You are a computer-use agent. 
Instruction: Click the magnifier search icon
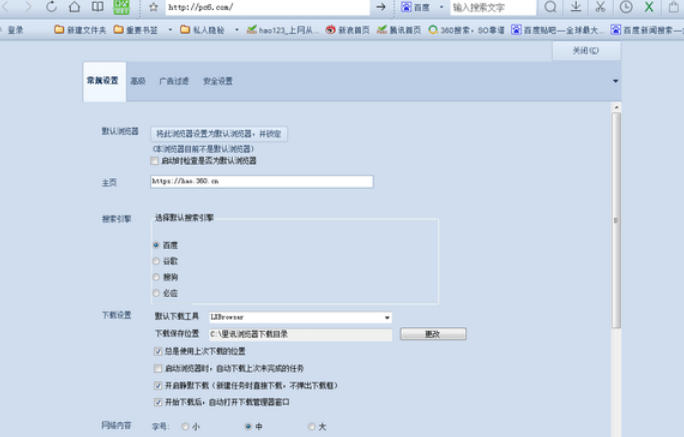[551, 7]
